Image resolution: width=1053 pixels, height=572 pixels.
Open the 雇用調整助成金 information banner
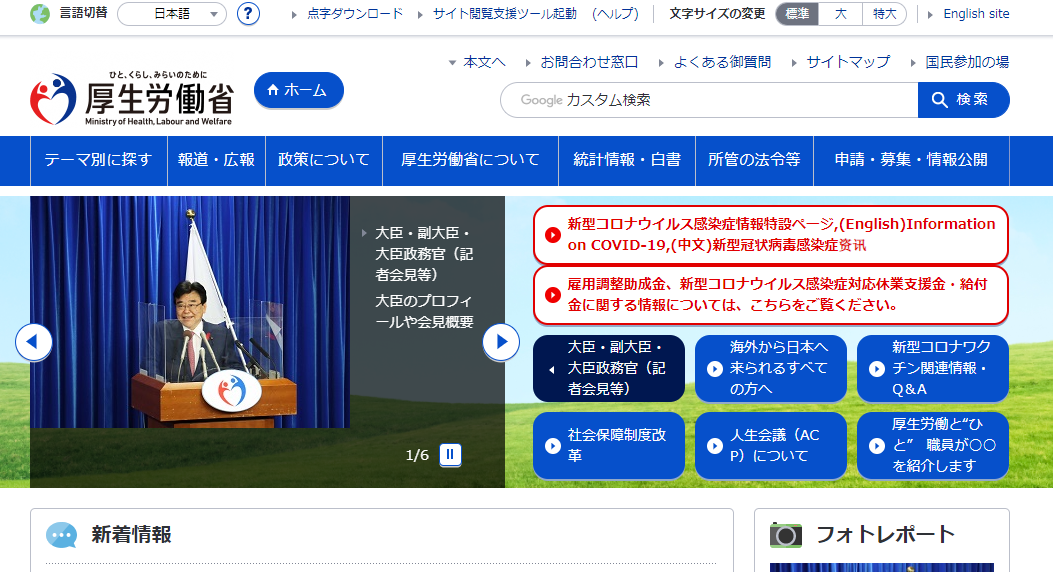click(x=771, y=295)
